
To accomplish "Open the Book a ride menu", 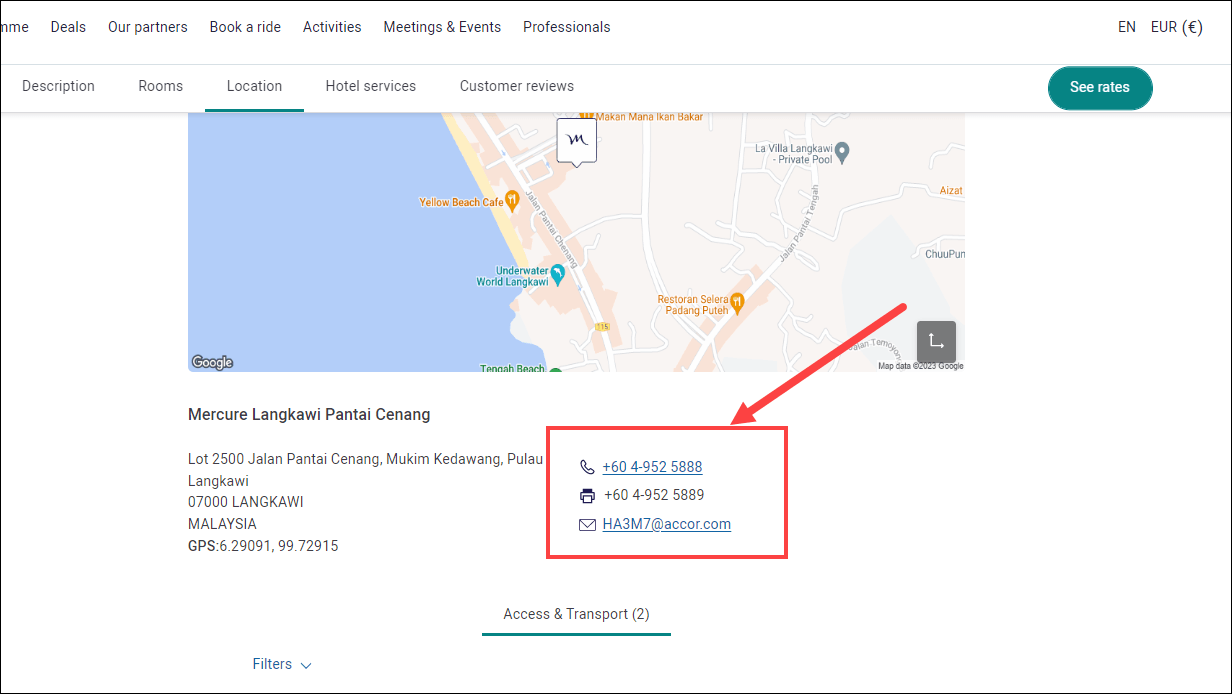I will coord(245,27).
